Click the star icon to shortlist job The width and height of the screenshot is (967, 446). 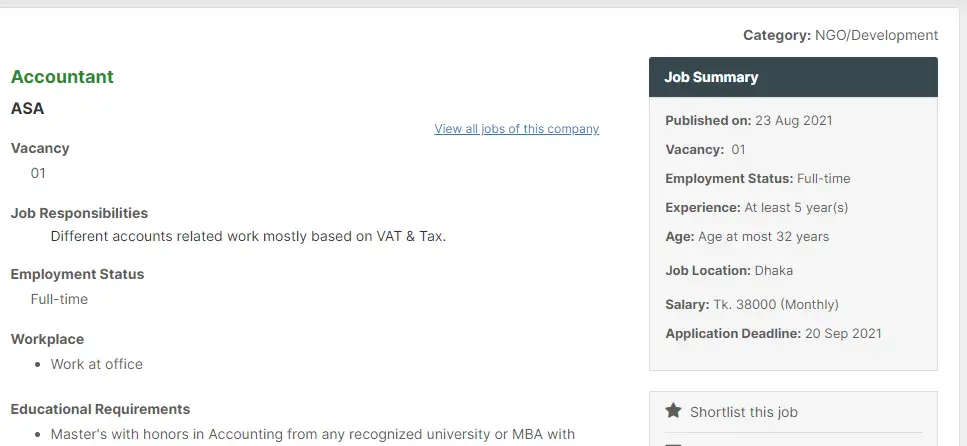coord(673,411)
